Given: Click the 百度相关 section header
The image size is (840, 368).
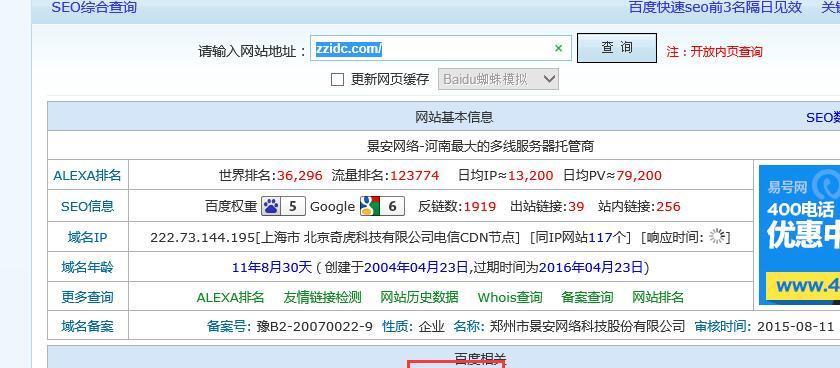Looking at the screenshot, I should click(480, 358).
